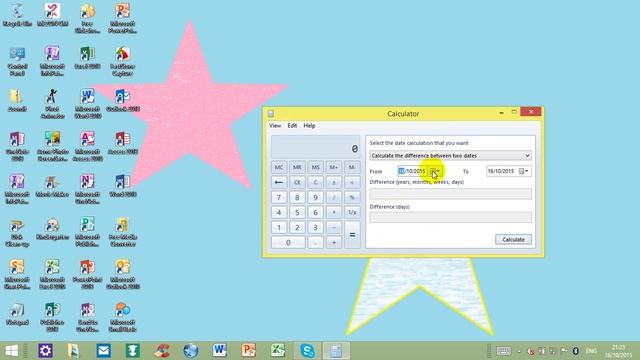Select the yellow folder desktop icon
This screenshot has width=640, height=360.
pos(17,100)
